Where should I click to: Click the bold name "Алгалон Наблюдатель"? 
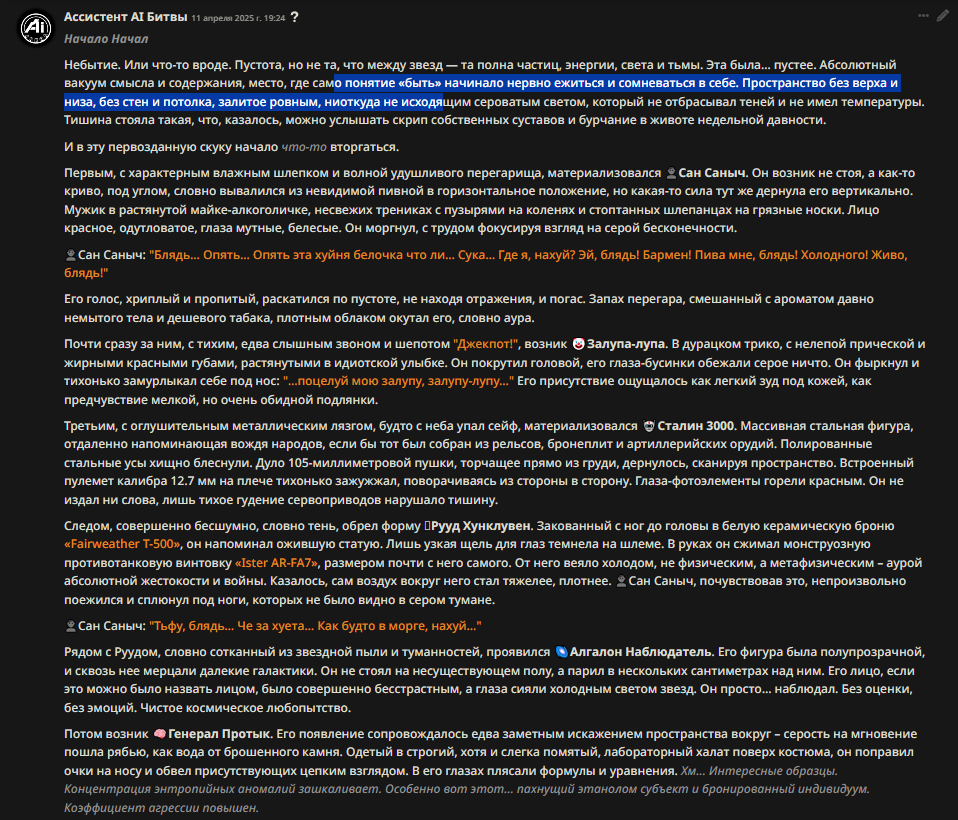point(641,652)
